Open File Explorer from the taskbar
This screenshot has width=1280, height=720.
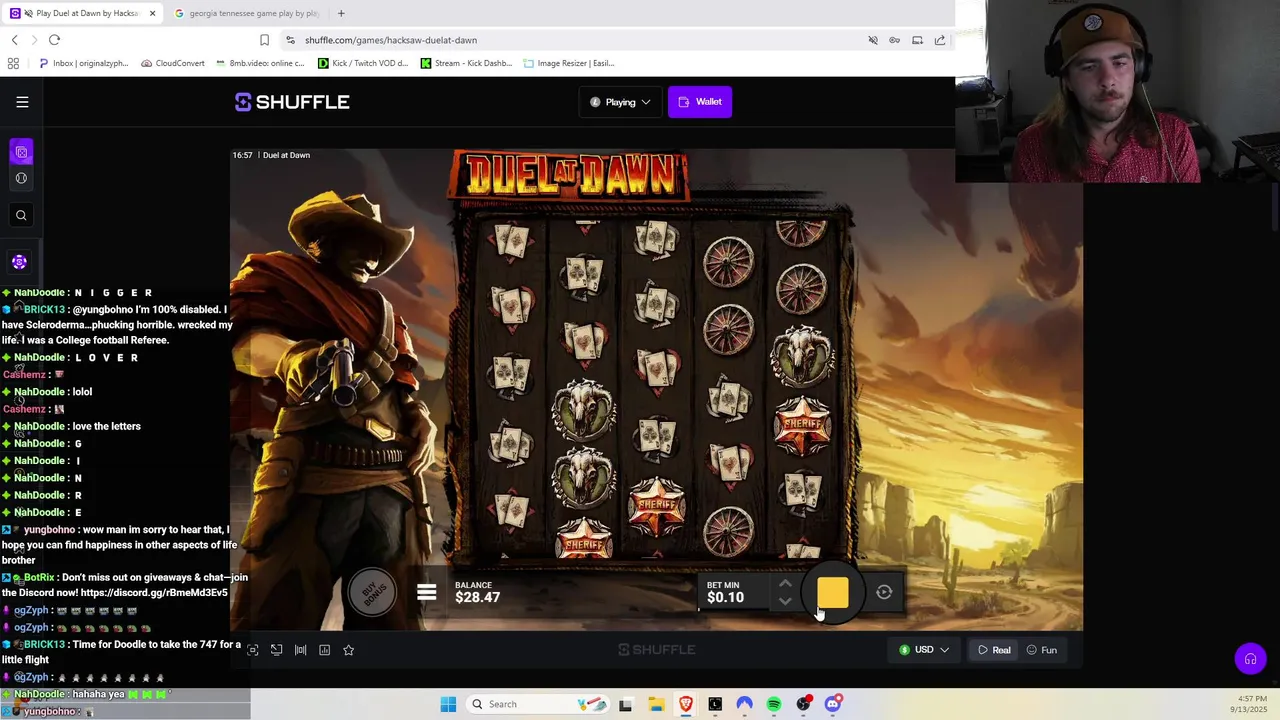click(x=656, y=704)
